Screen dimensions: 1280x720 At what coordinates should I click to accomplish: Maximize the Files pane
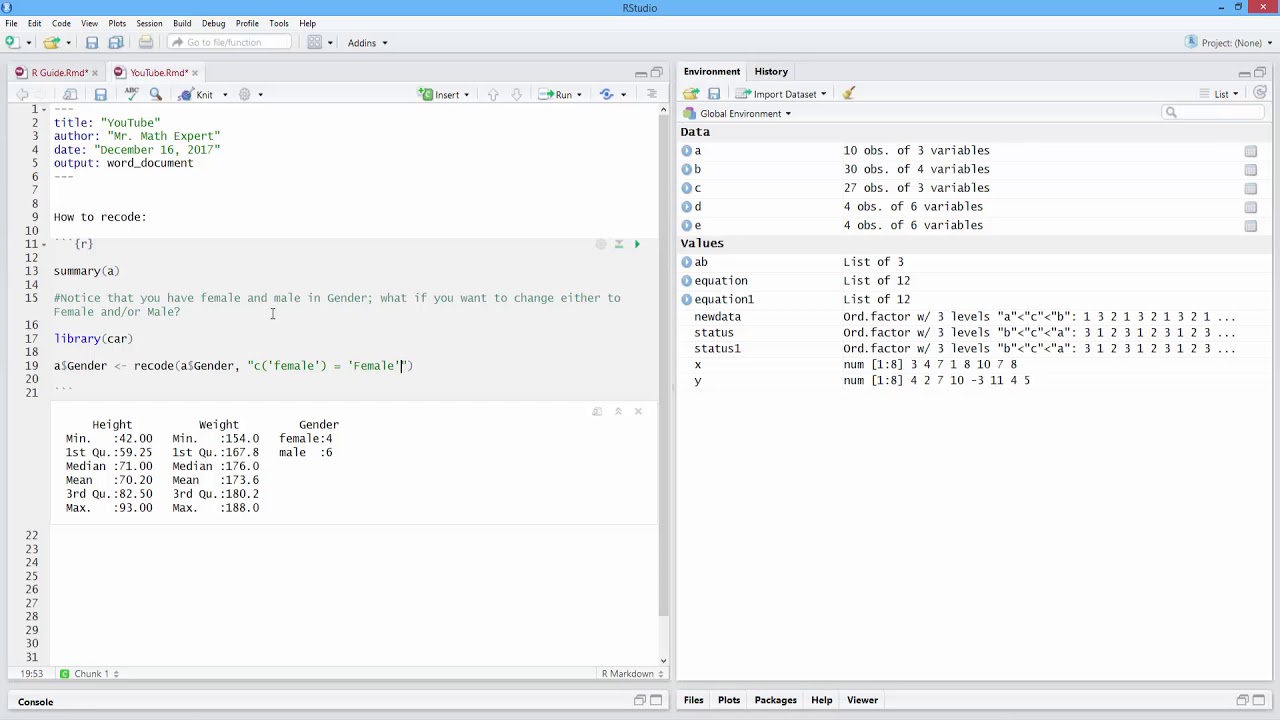point(1260,700)
